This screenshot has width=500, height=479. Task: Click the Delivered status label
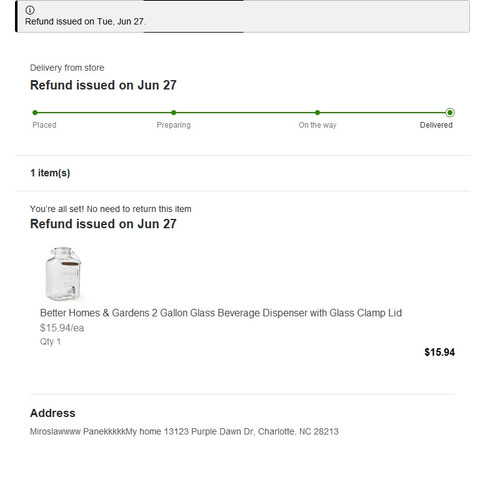click(436, 125)
